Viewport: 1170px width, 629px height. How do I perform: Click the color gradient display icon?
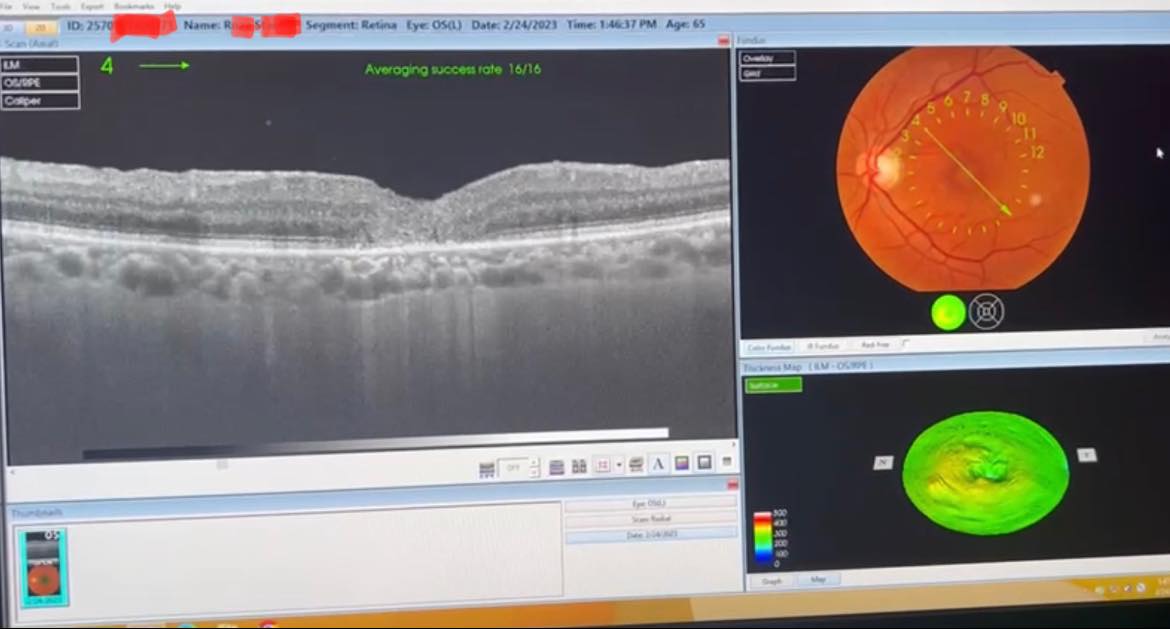(681, 464)
